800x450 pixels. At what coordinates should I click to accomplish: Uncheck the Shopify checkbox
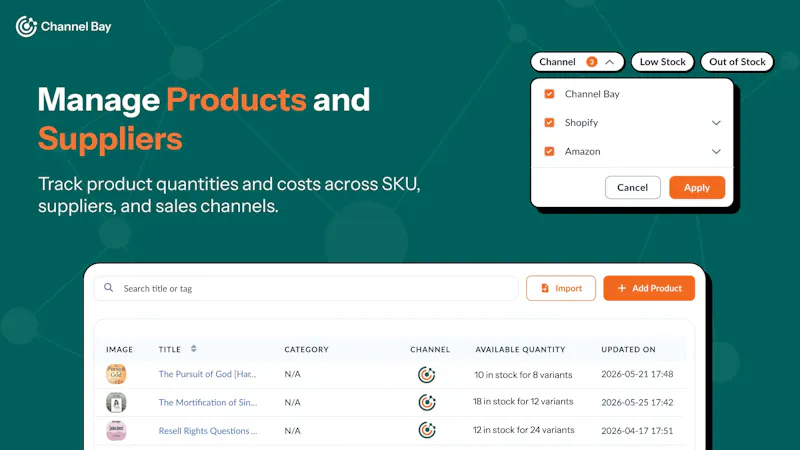pyautogui.click(x=549, y=122)
